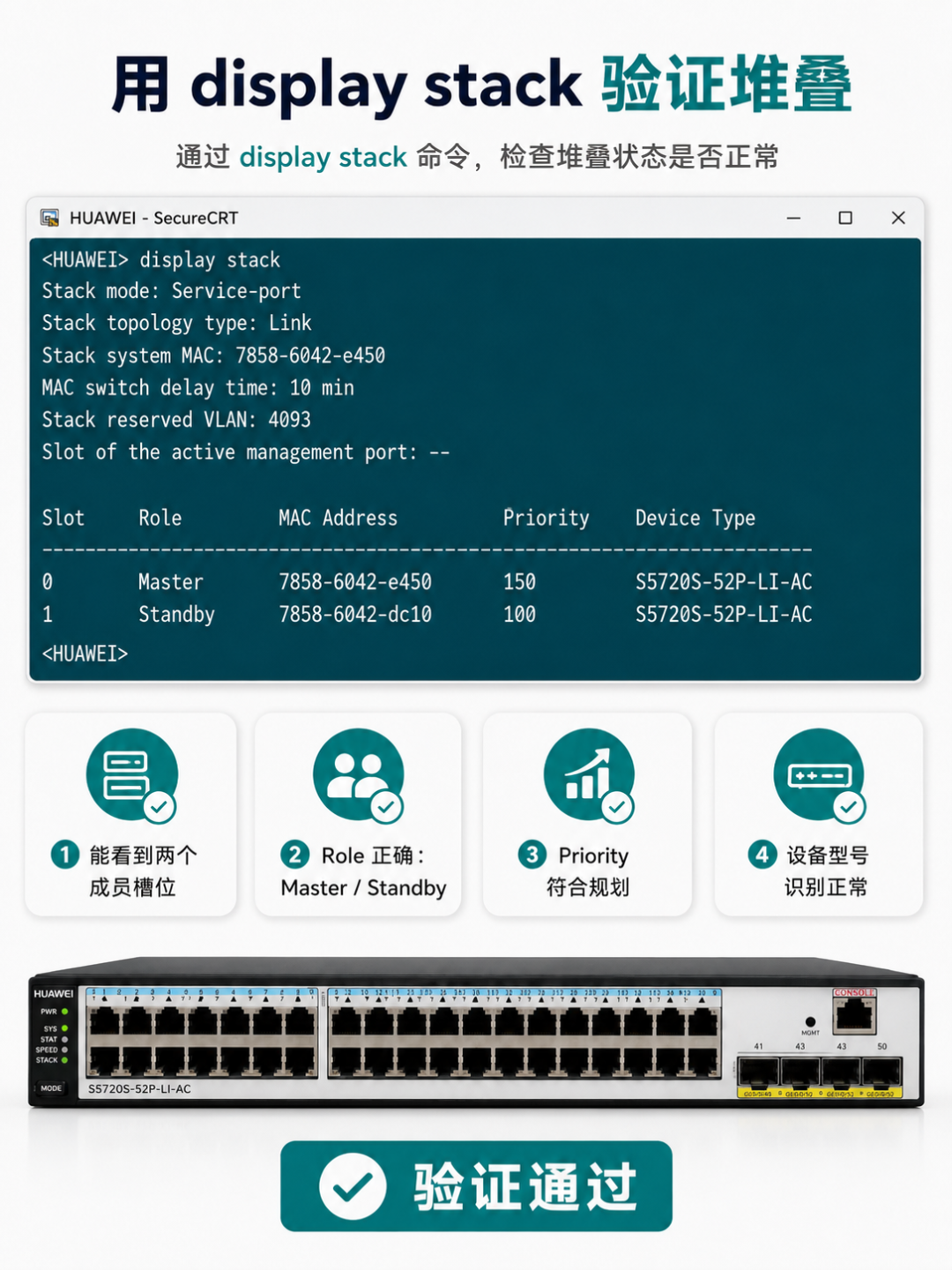The image size is (952, 1270).
Task: Click the HUAWEI logo on the switch
Action: pos(54,994)
